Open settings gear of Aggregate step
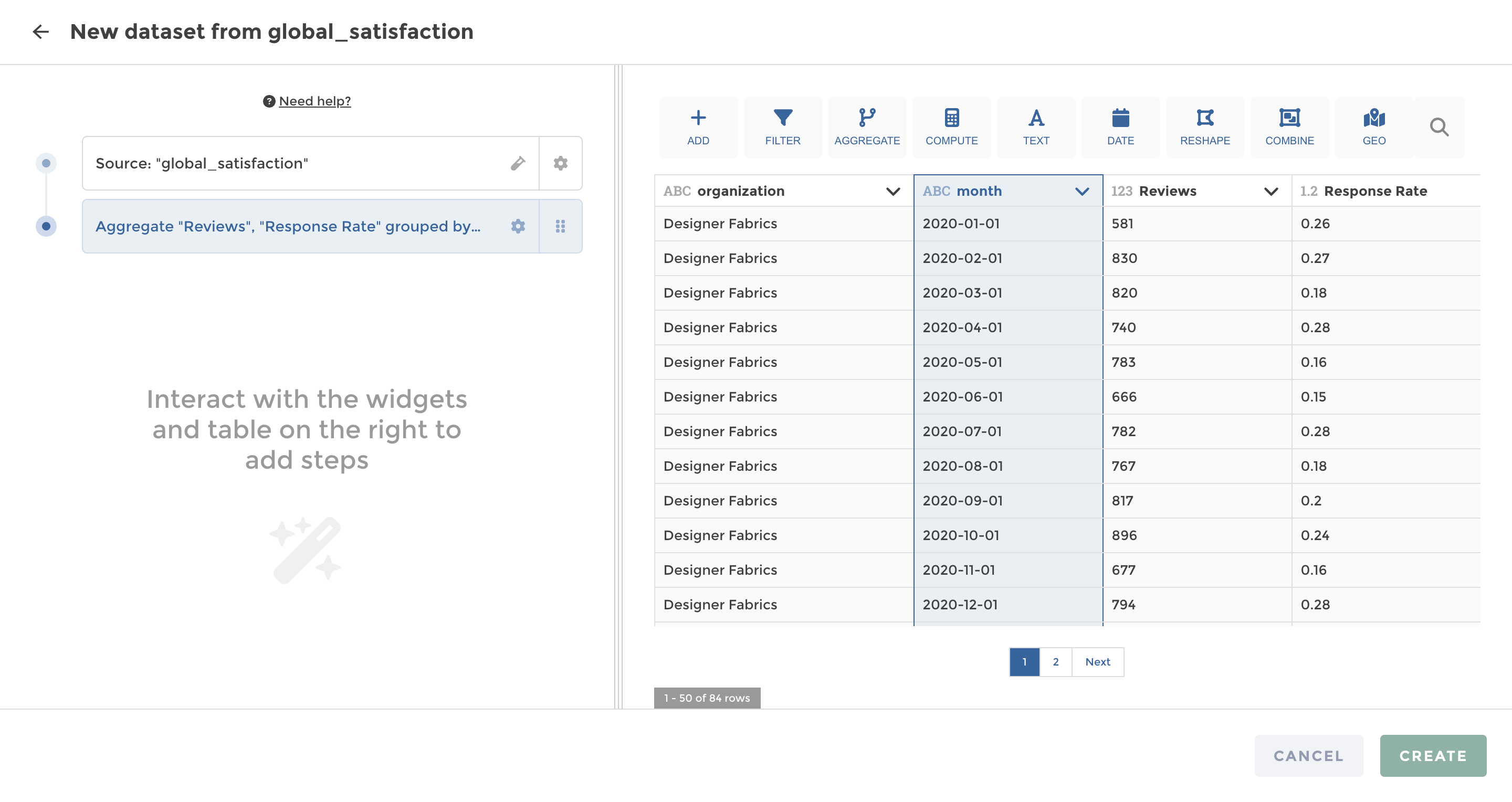 pos(517,226)
